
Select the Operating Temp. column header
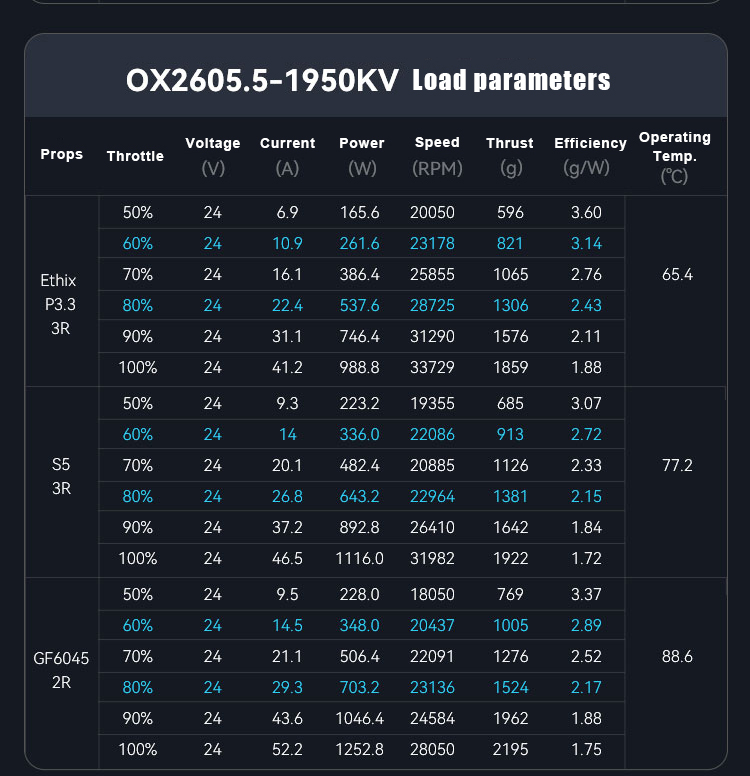click(675, 156)
